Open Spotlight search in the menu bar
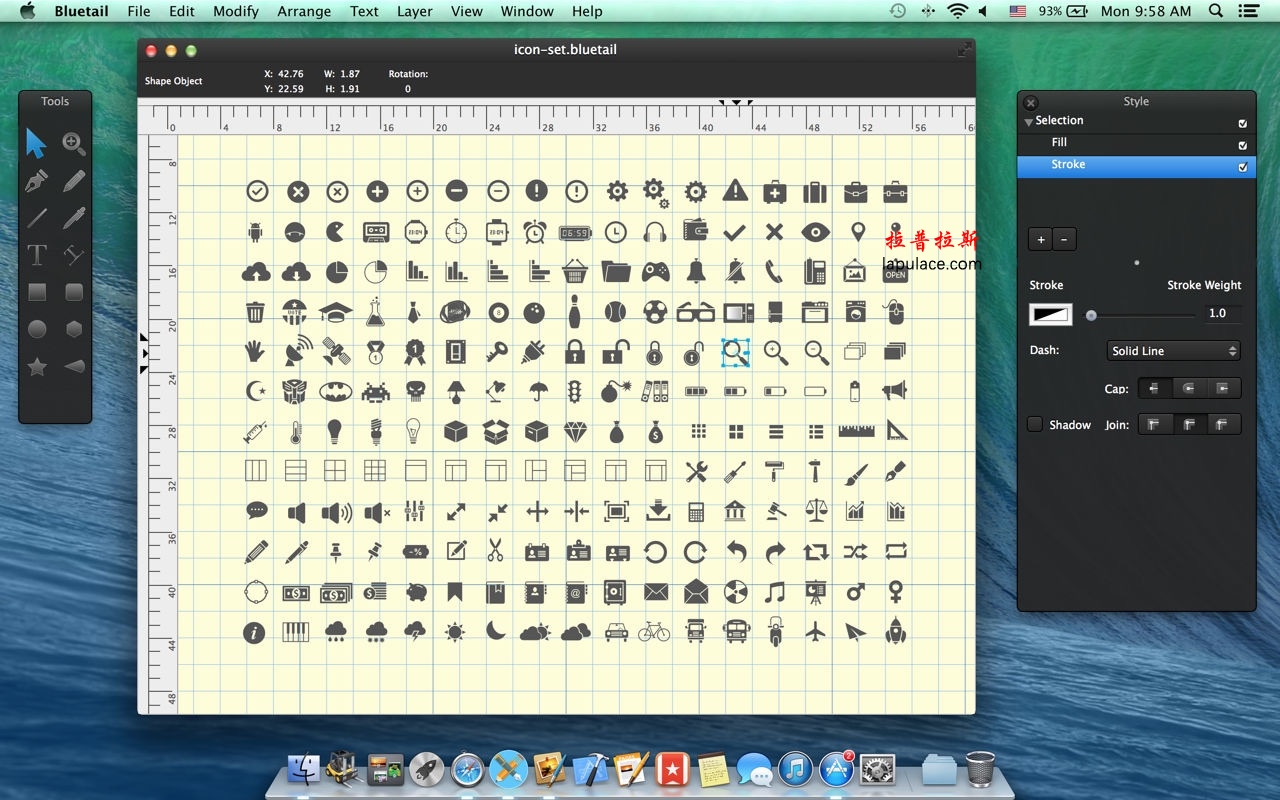 click(1216, 11)
